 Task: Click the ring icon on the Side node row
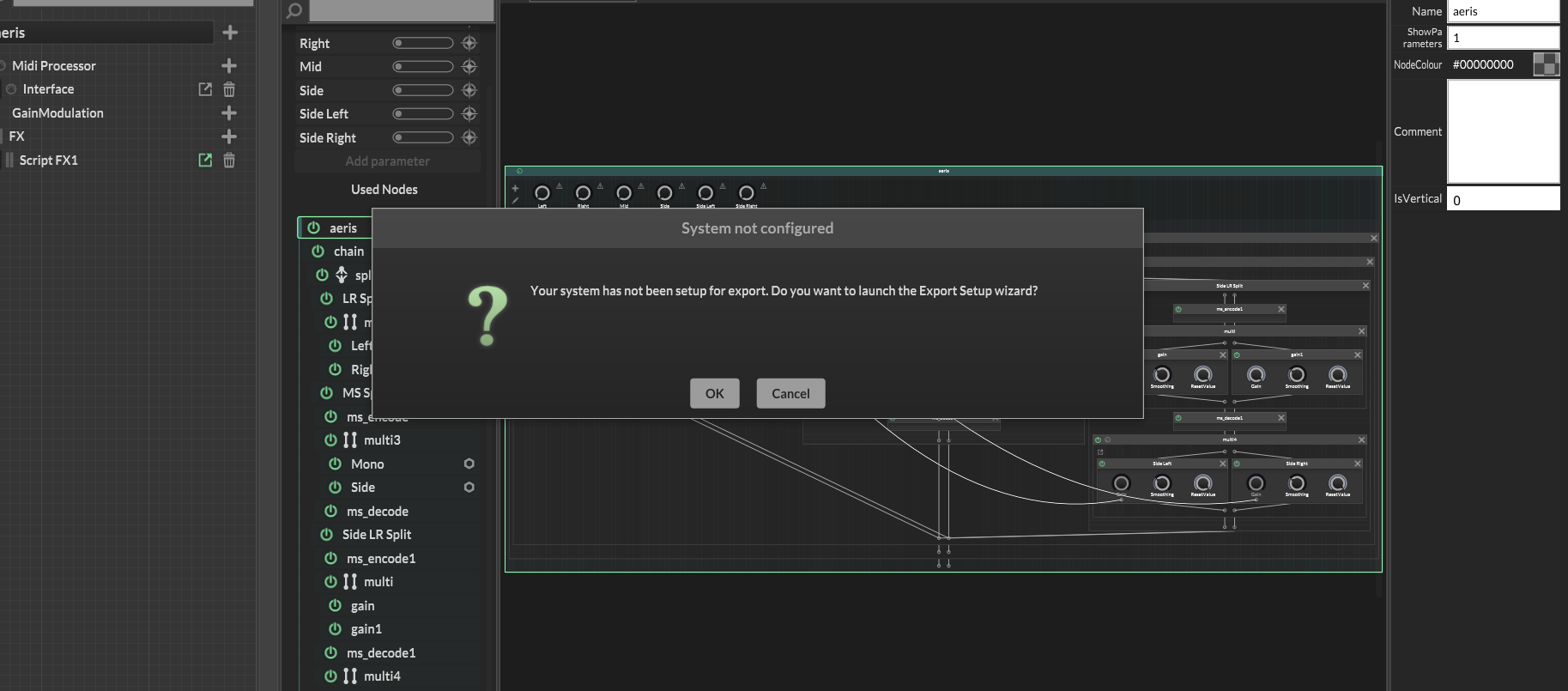coord(469,487)
